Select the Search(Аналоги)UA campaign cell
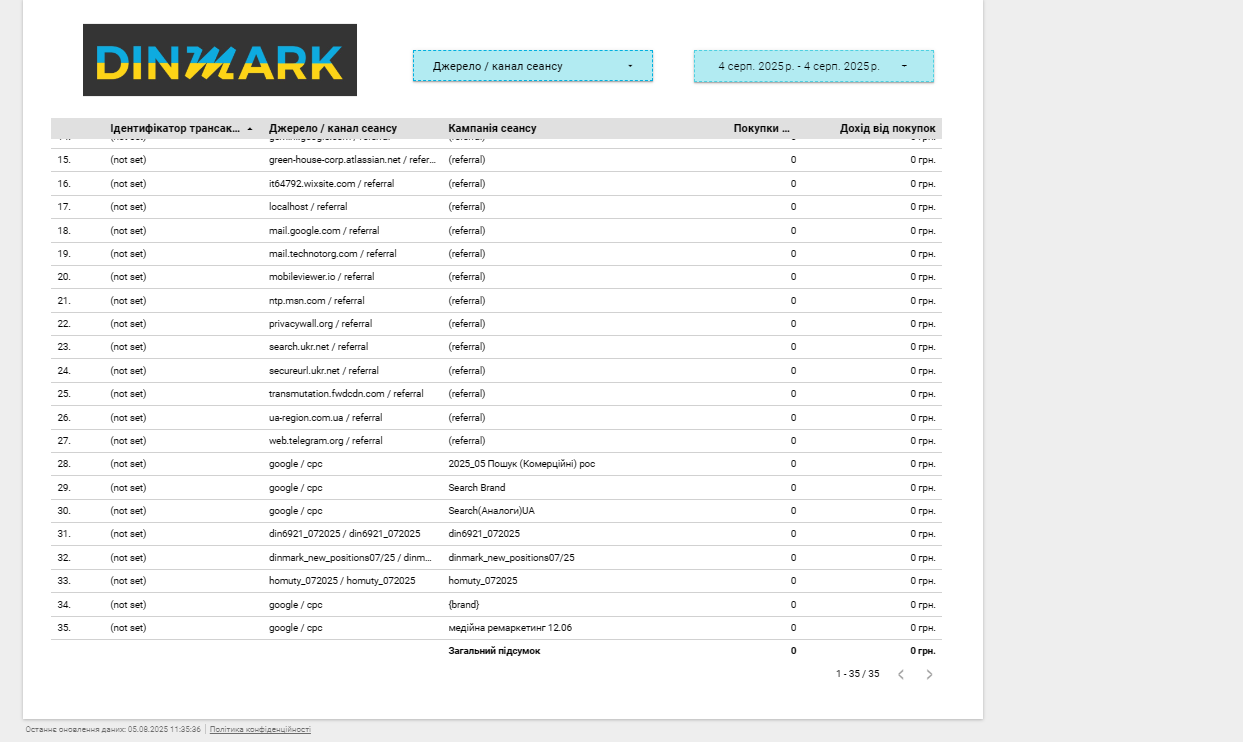Viewport: 1243px width, 742px height. [491, 511]
